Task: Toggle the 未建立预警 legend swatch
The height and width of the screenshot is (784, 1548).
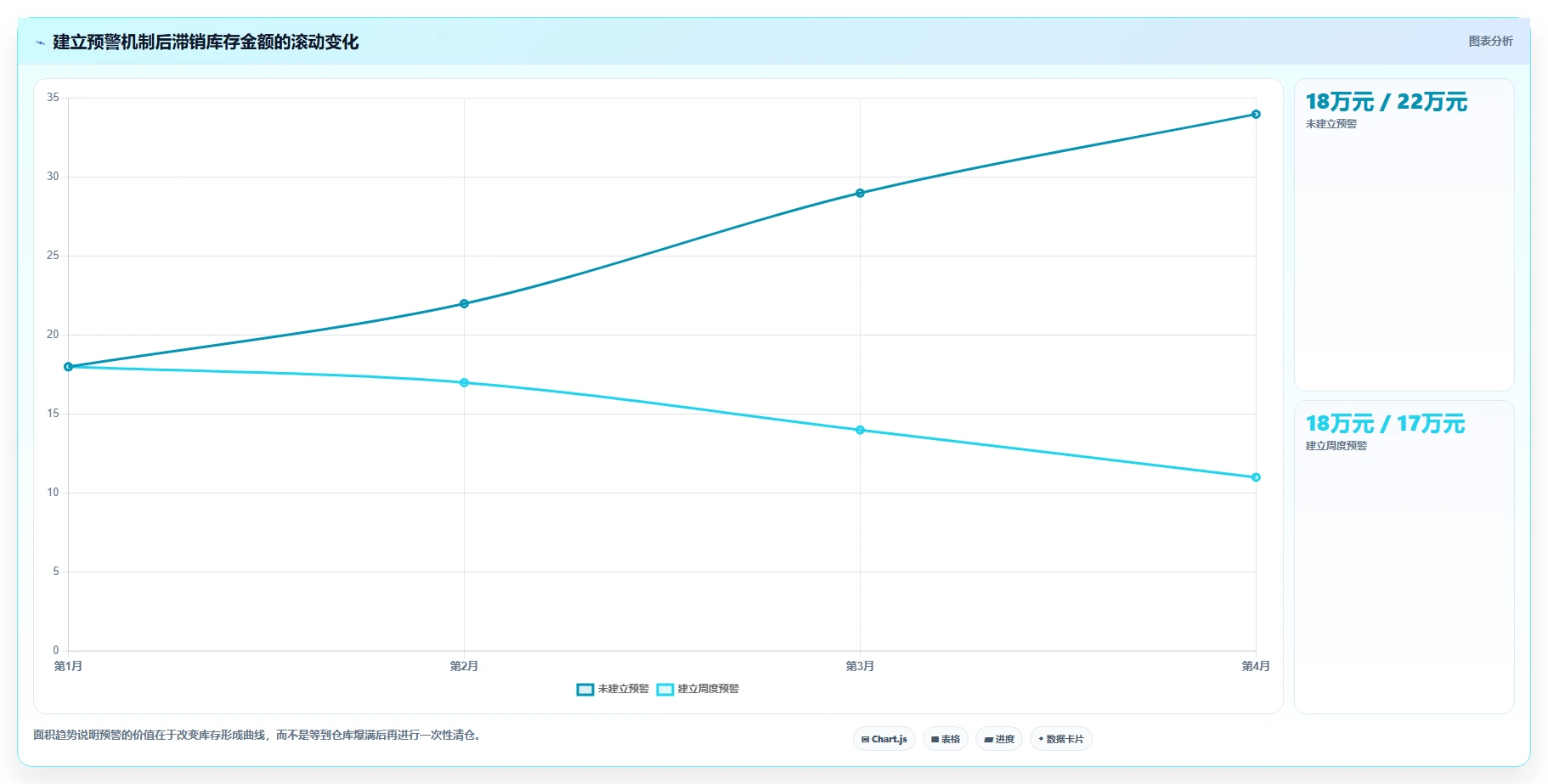Action: click(x=585, y=690)
